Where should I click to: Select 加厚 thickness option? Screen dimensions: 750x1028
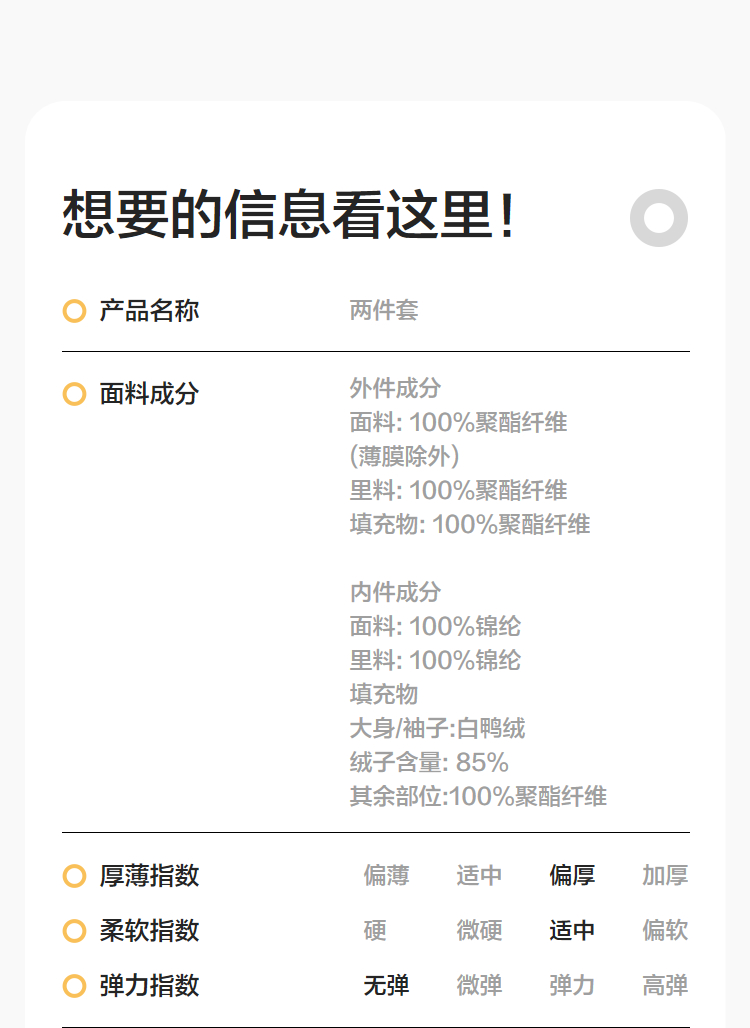[x=665, y=876]
